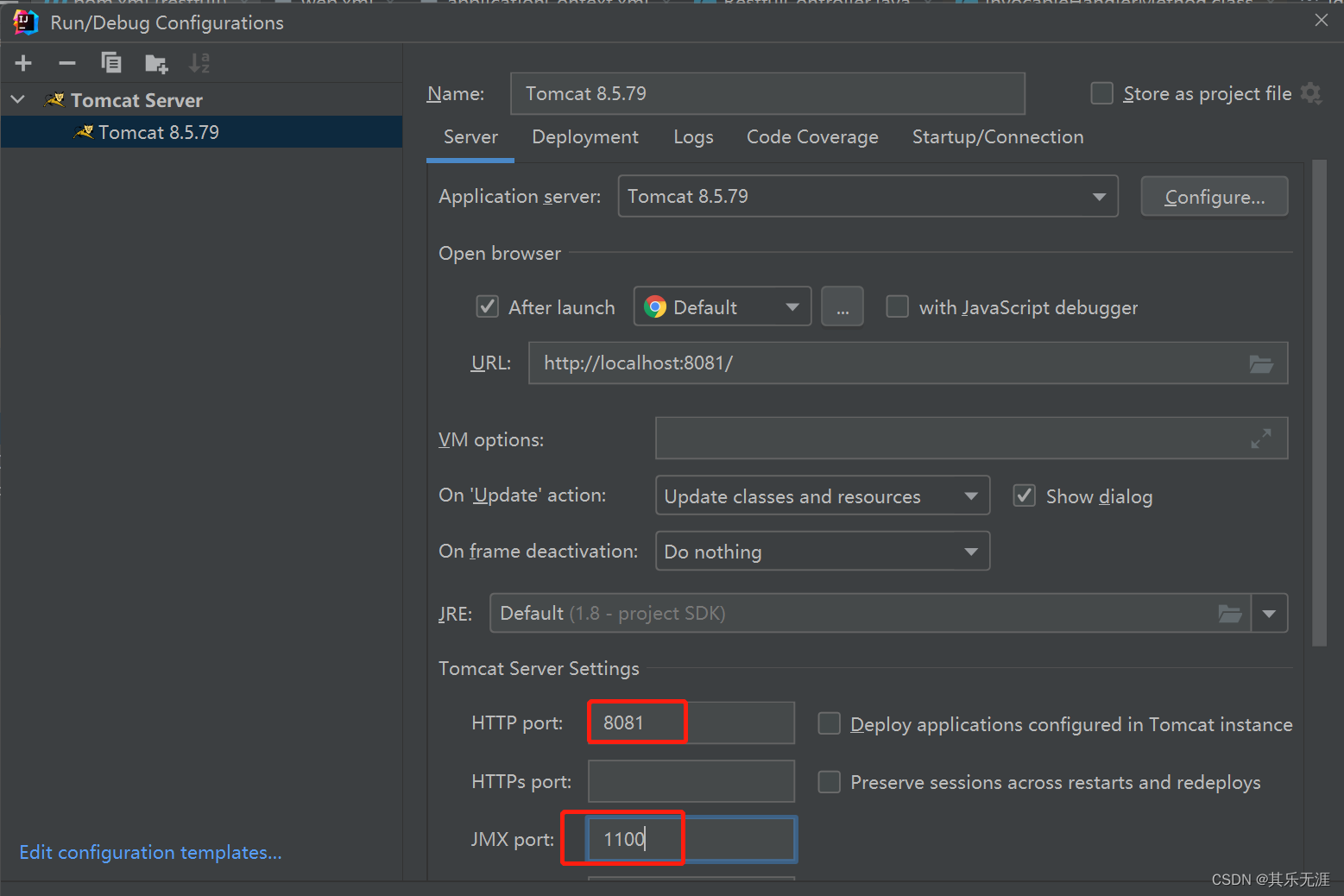
Task: Click the Name input field
Action: tap(767, 93)
